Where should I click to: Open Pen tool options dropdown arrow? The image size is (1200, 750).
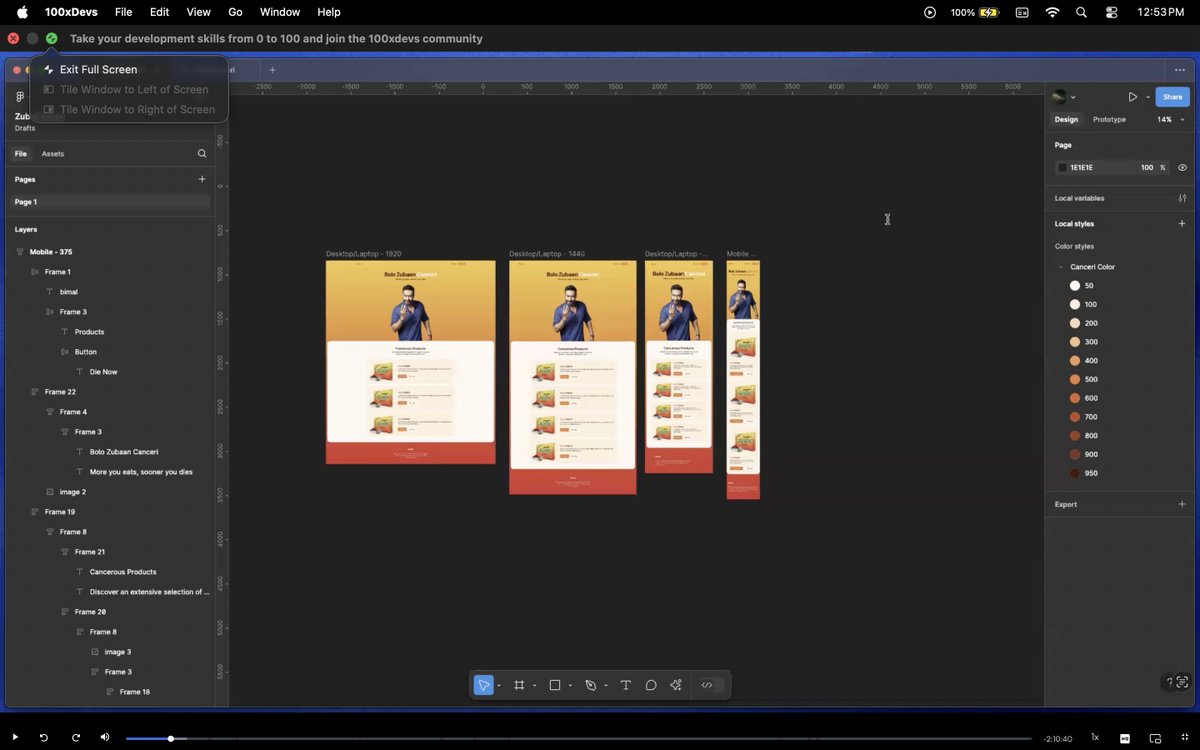[606, 686]
